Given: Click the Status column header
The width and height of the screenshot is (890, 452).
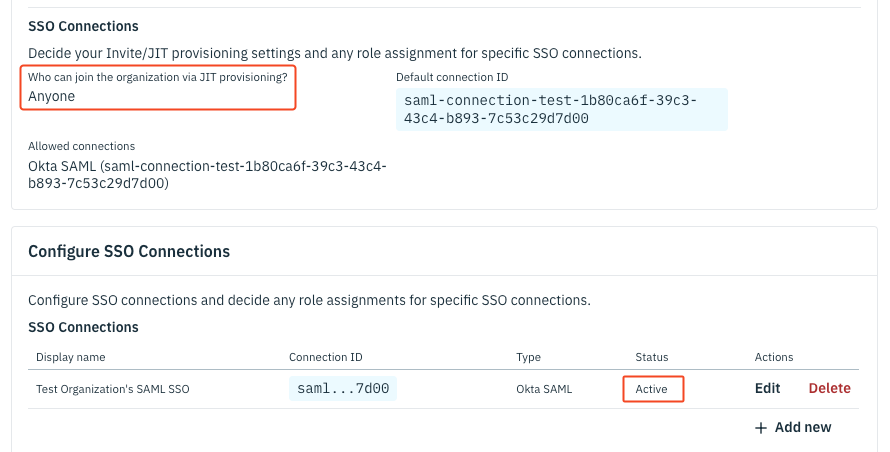Looking at the screenshot, I should pos(651,357).
